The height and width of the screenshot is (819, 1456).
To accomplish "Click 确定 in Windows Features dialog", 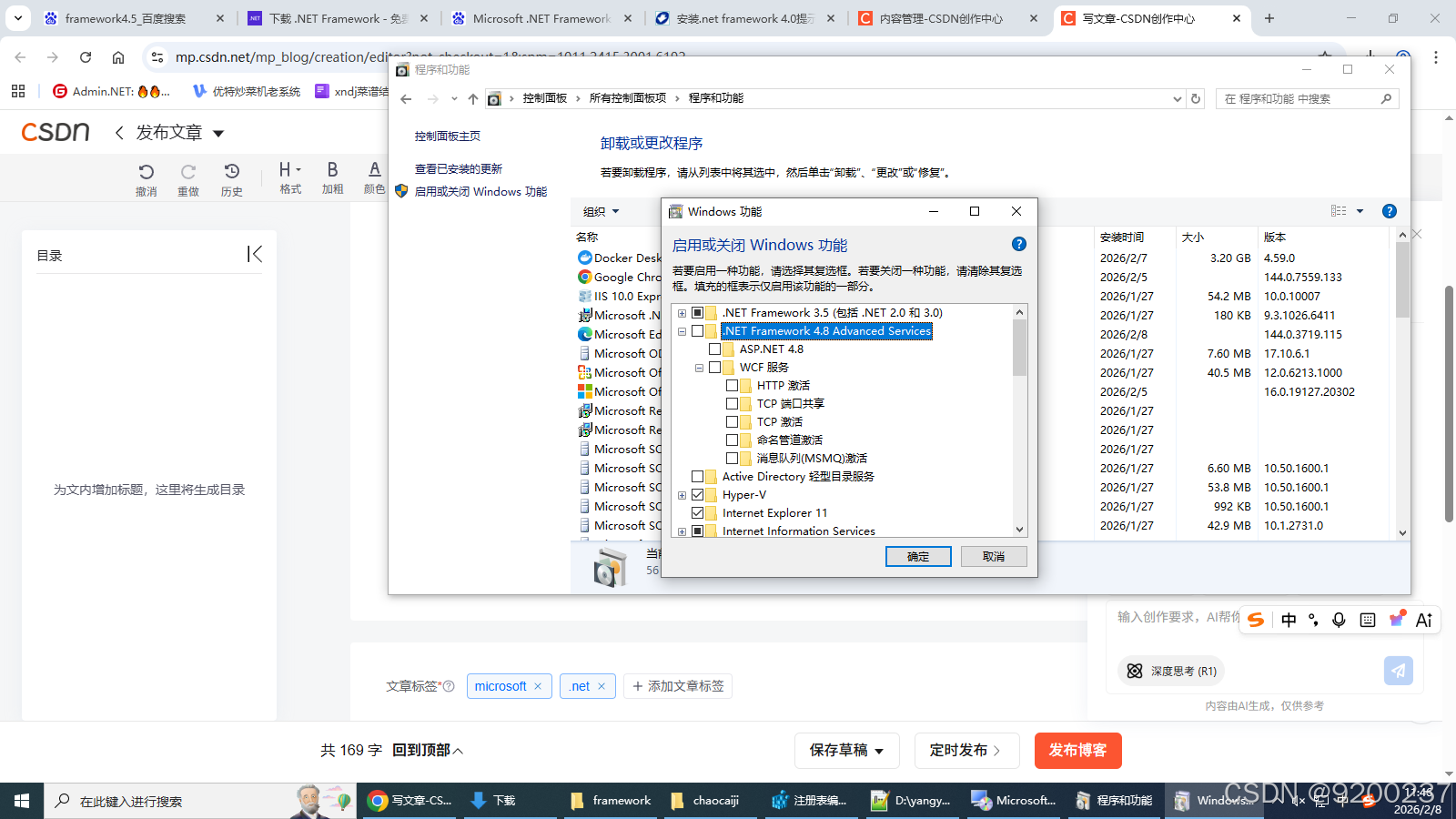I will pos(918,556).
